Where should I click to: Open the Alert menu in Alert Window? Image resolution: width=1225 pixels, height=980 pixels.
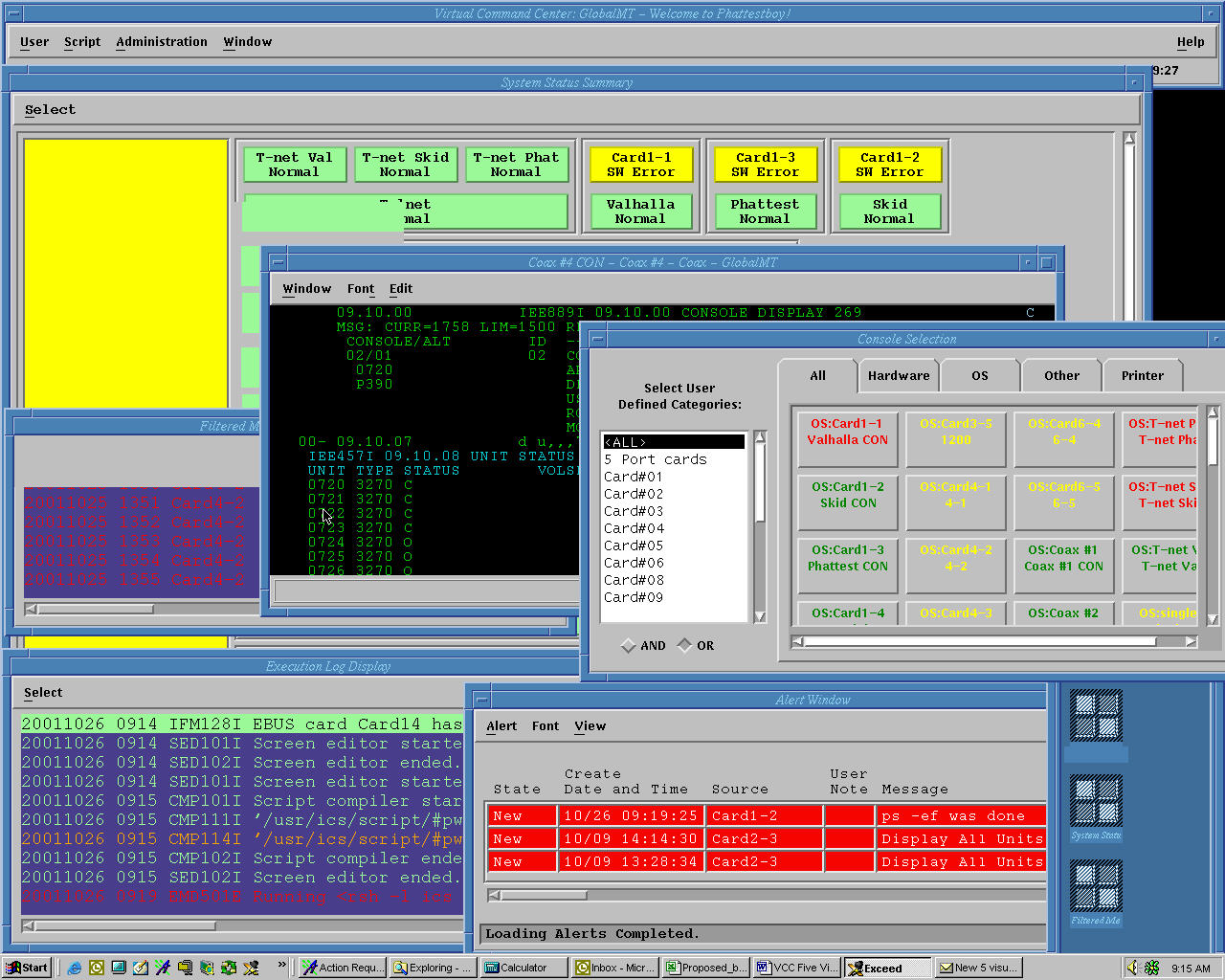point(501,725)
